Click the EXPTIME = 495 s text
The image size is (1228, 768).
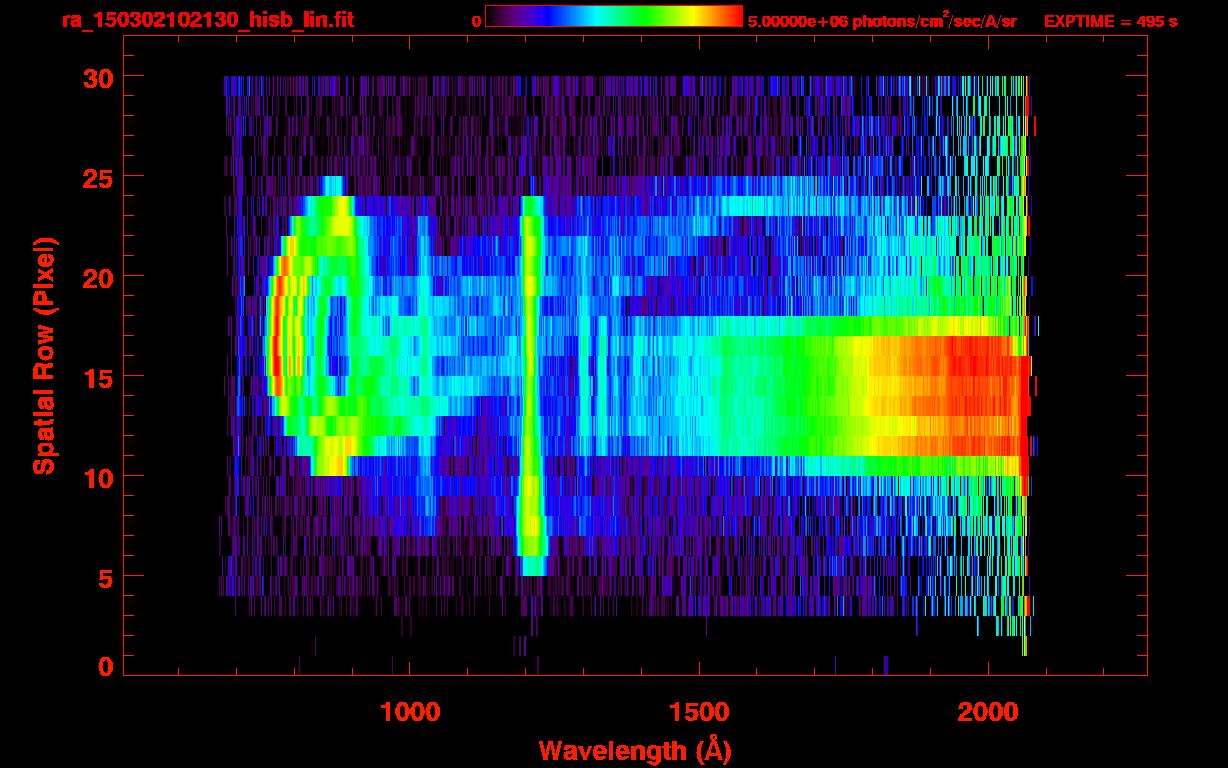1110,21
